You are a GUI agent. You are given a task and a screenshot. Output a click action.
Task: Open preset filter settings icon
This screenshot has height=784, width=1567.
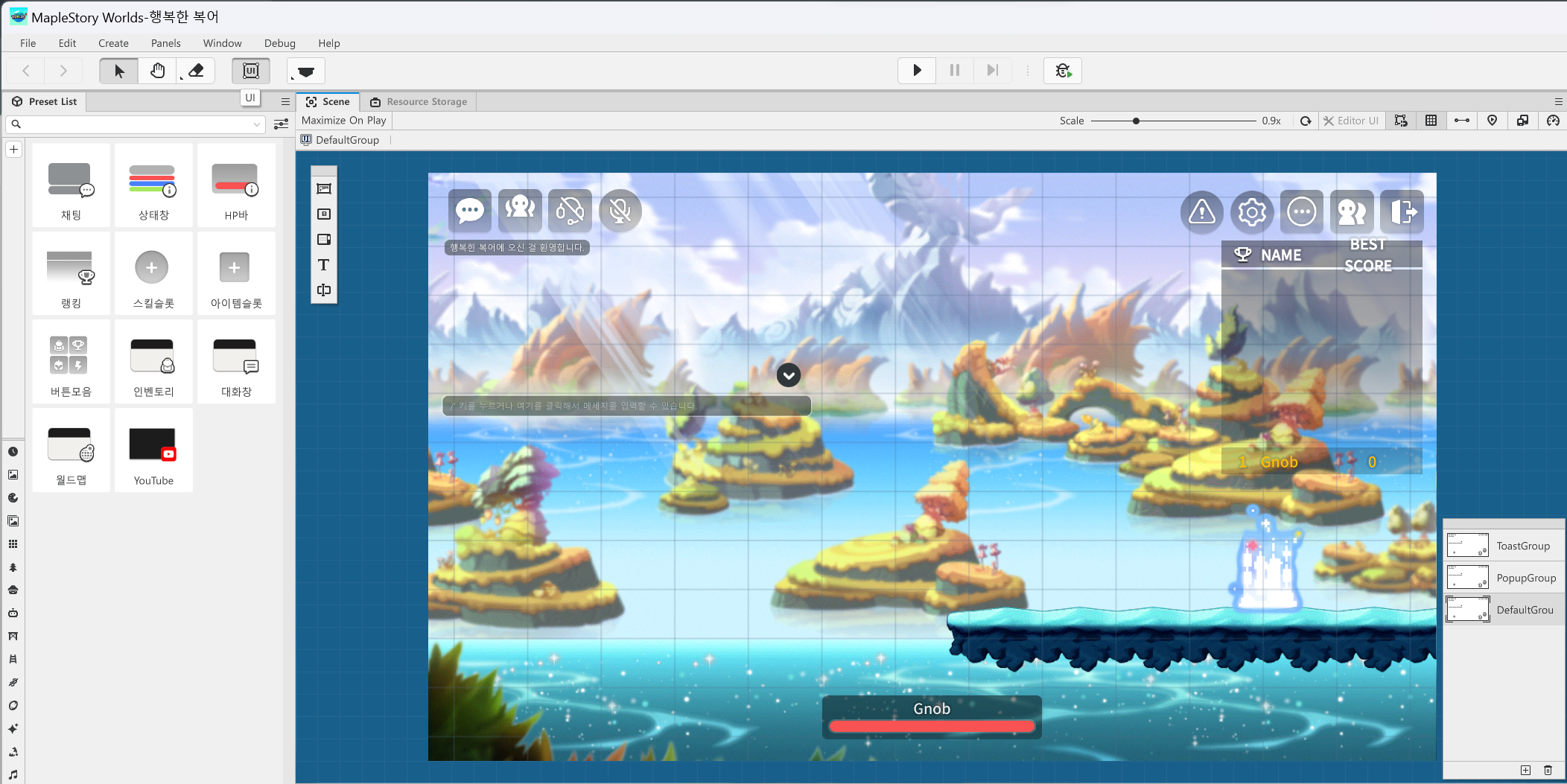(281, 124)
